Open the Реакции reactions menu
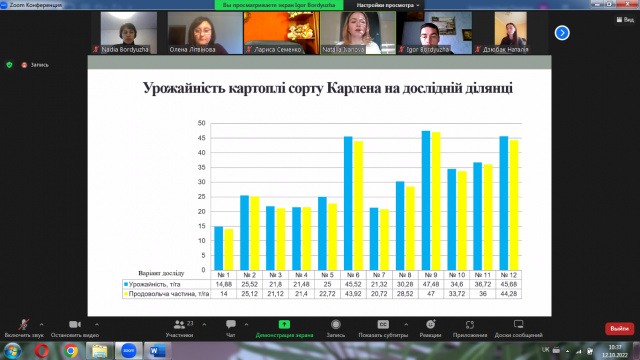Image resolution: width=640 pixels, height=360 pixels. pyautogui.click(x=430, y=328)
